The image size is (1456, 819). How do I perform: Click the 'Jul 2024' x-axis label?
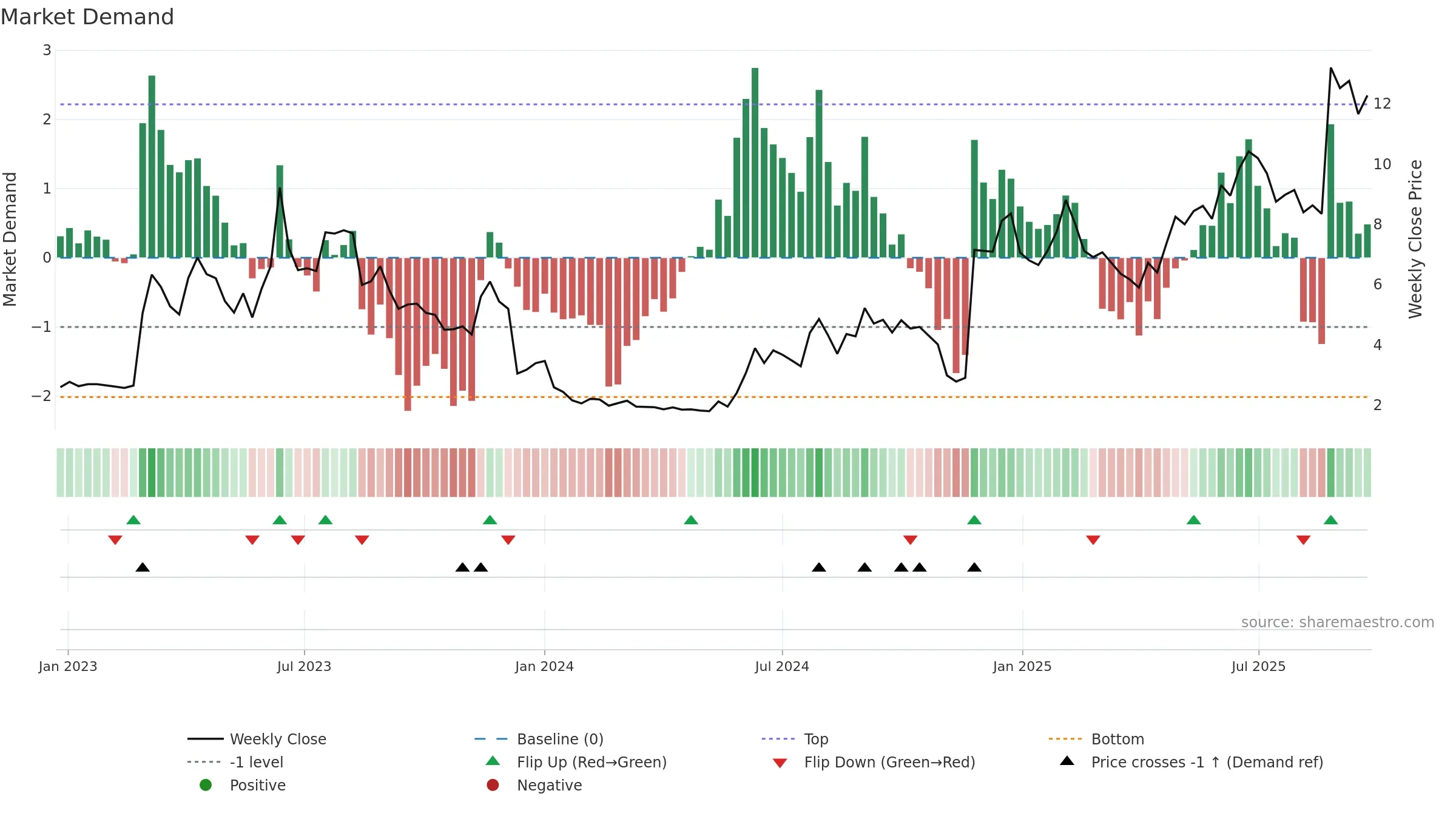pyautogui.click(x=782, y=666)
